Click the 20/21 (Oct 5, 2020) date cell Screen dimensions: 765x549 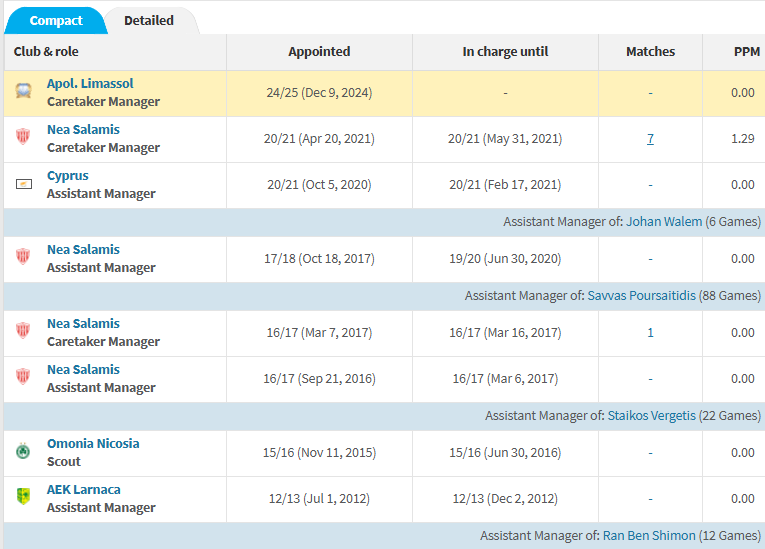(x=319, y=185)
